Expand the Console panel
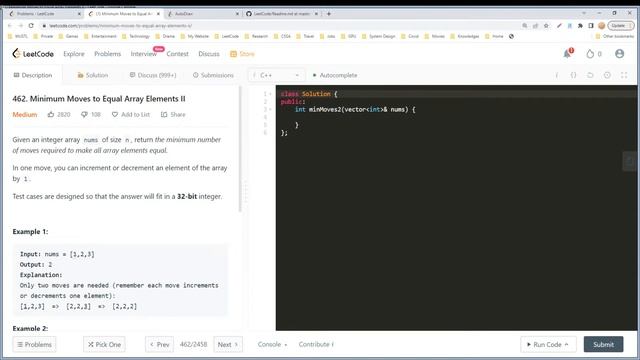 point(272,344)
